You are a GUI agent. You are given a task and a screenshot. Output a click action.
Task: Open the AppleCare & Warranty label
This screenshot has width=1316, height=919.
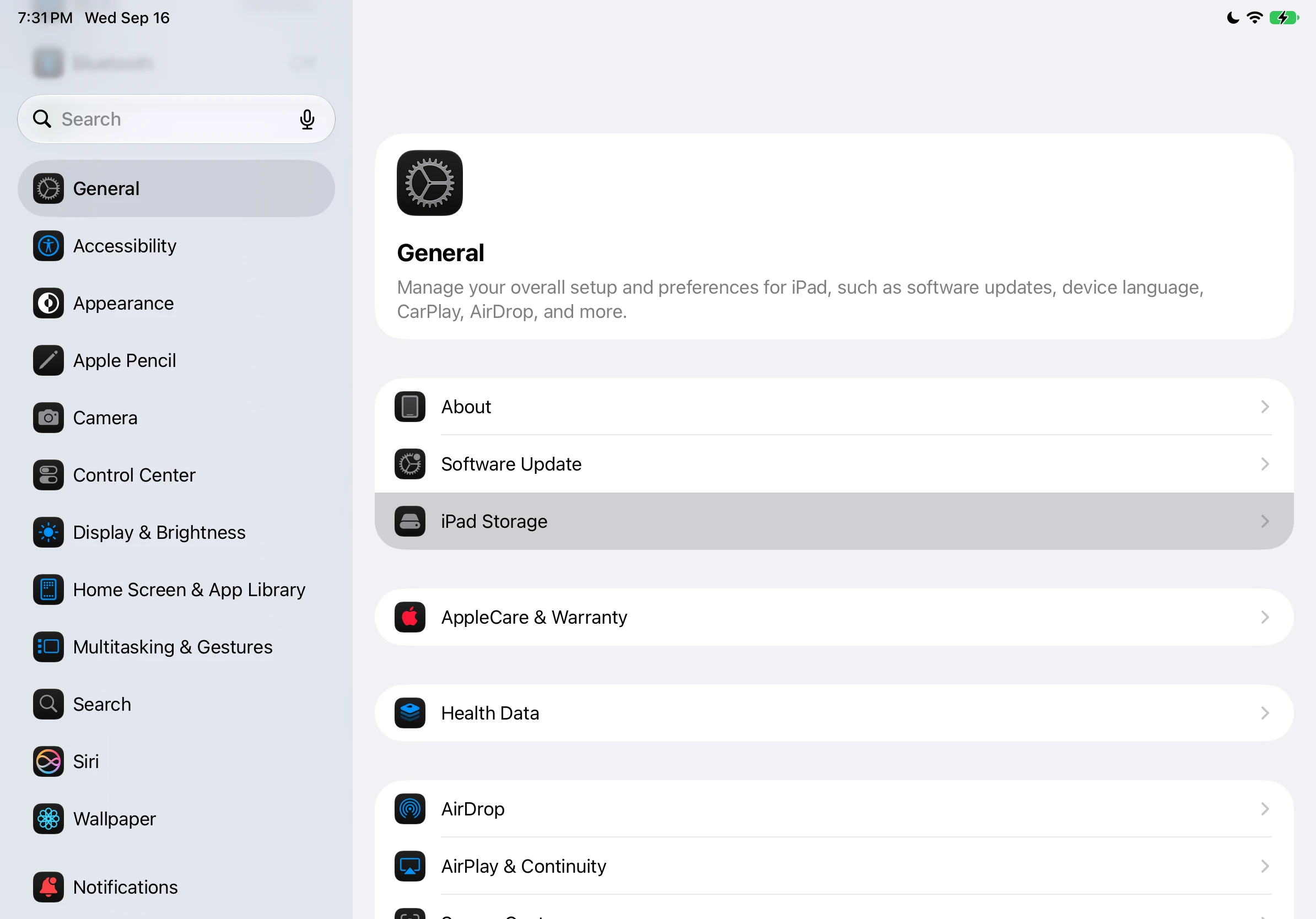click(534, 617)
